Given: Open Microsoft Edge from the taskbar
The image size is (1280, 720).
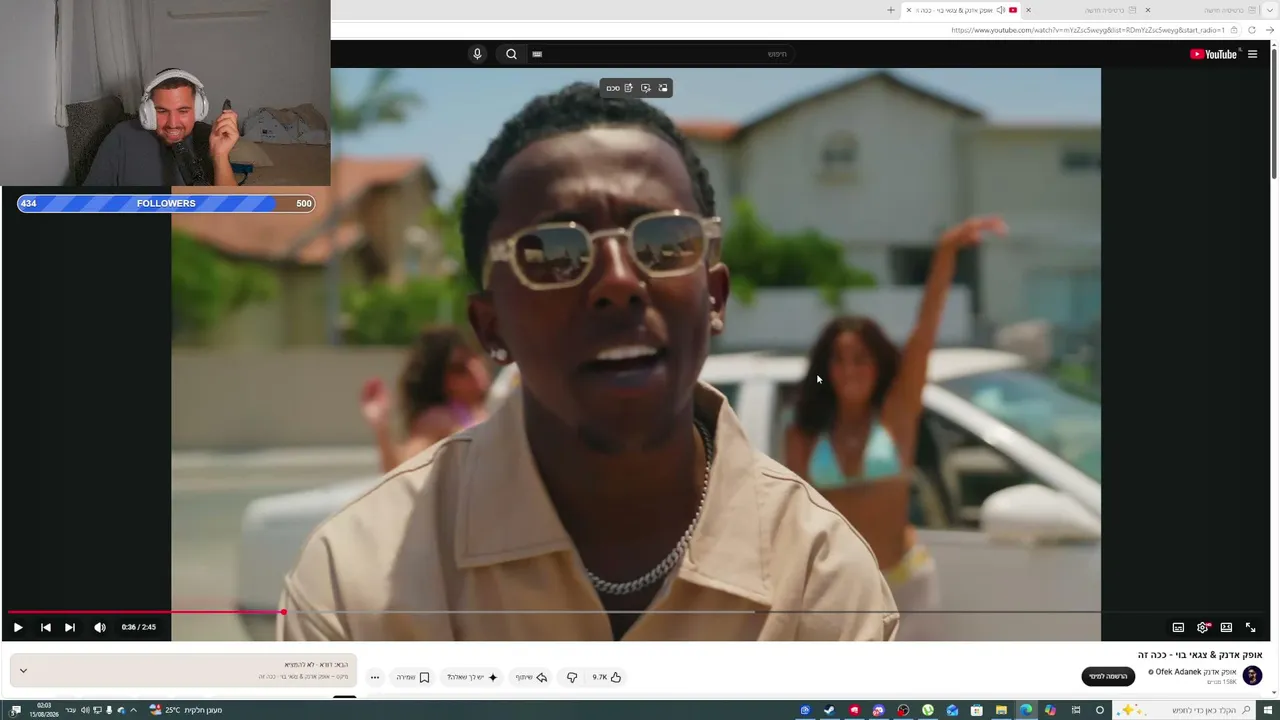Looking at the screenshot, I should tap(1026, 710).
